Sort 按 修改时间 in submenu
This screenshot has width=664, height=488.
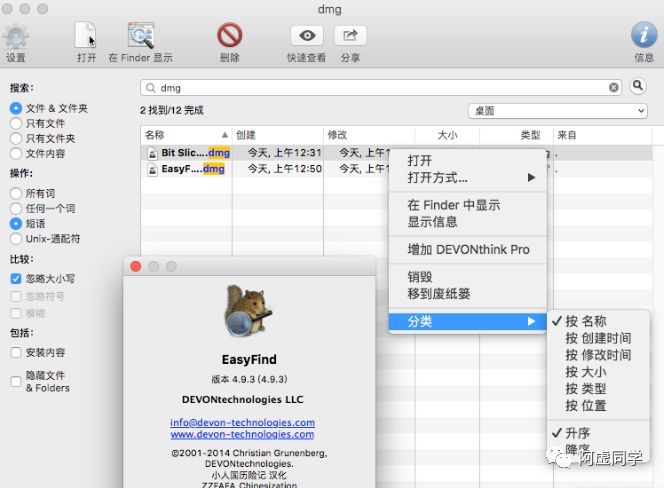pyautogui.click(x=598, y=355)
